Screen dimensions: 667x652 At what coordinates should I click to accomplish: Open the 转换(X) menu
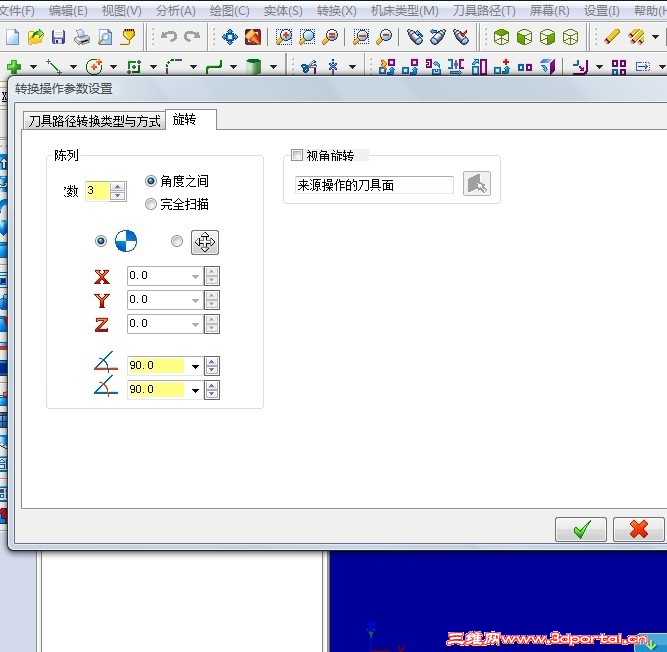[x=336, y=11]
